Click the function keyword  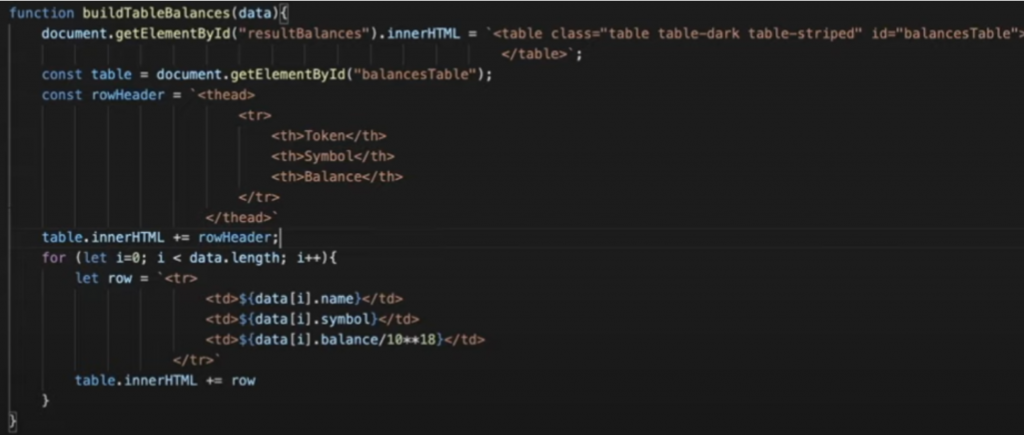[41, 13]
